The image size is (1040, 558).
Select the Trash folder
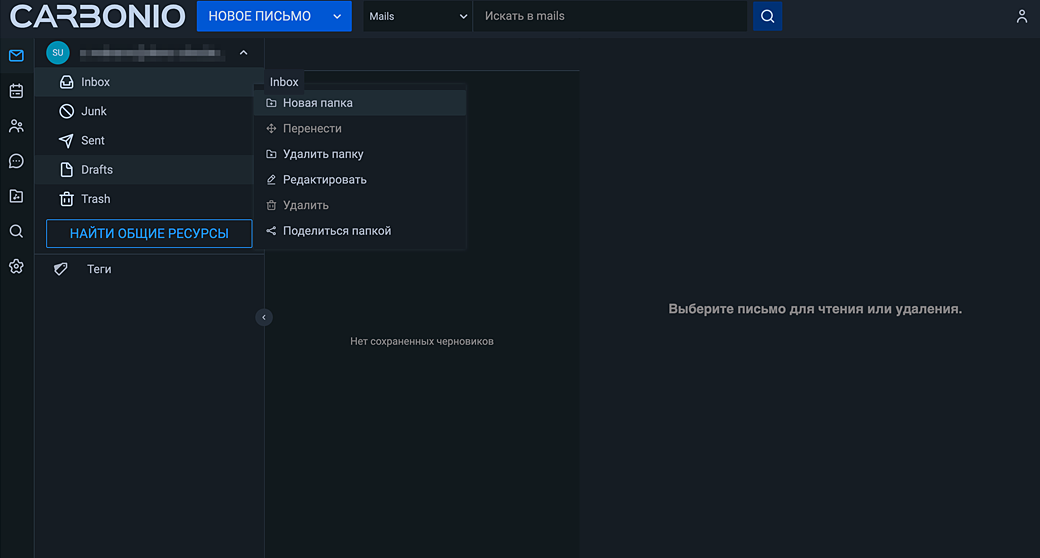coord(145,198)
